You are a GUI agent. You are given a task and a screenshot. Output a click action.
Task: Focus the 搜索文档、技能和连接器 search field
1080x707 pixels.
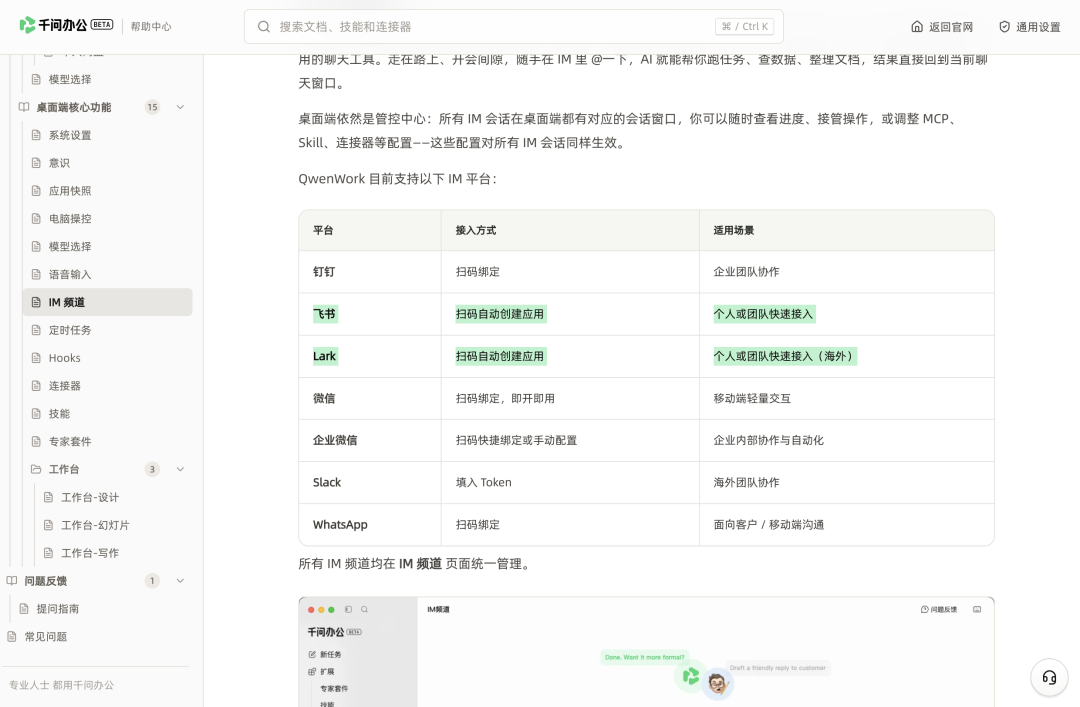click(513, 27)
